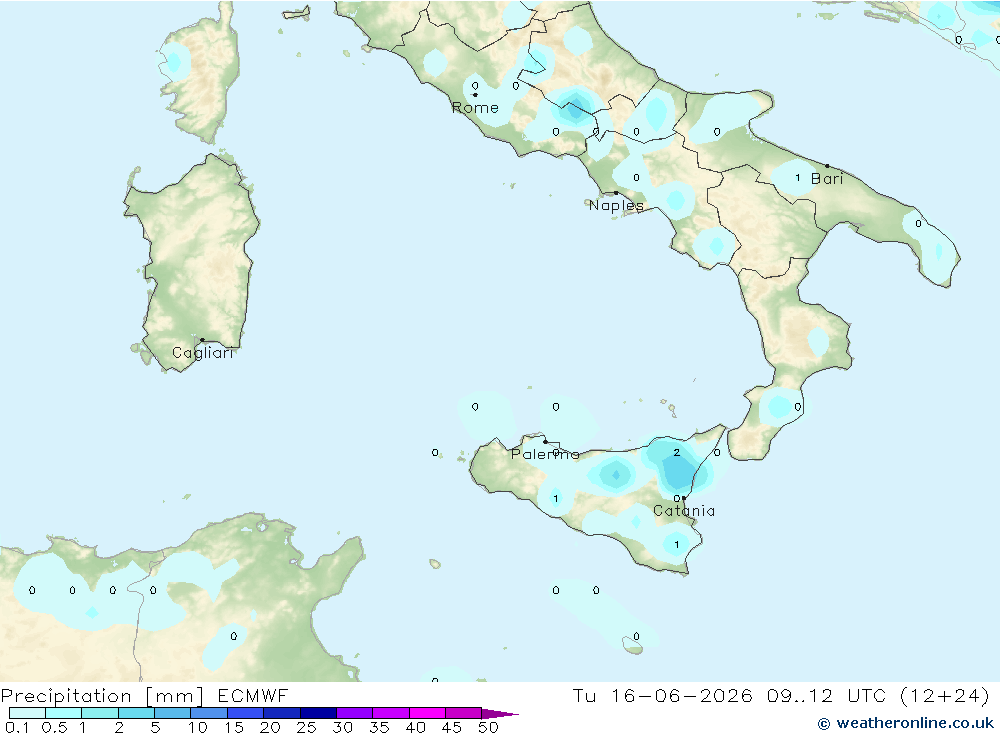Click the 0.1–0.5 mm legend color
Viewport: 1000px width, 733px height.
click(x=27, y=713)
